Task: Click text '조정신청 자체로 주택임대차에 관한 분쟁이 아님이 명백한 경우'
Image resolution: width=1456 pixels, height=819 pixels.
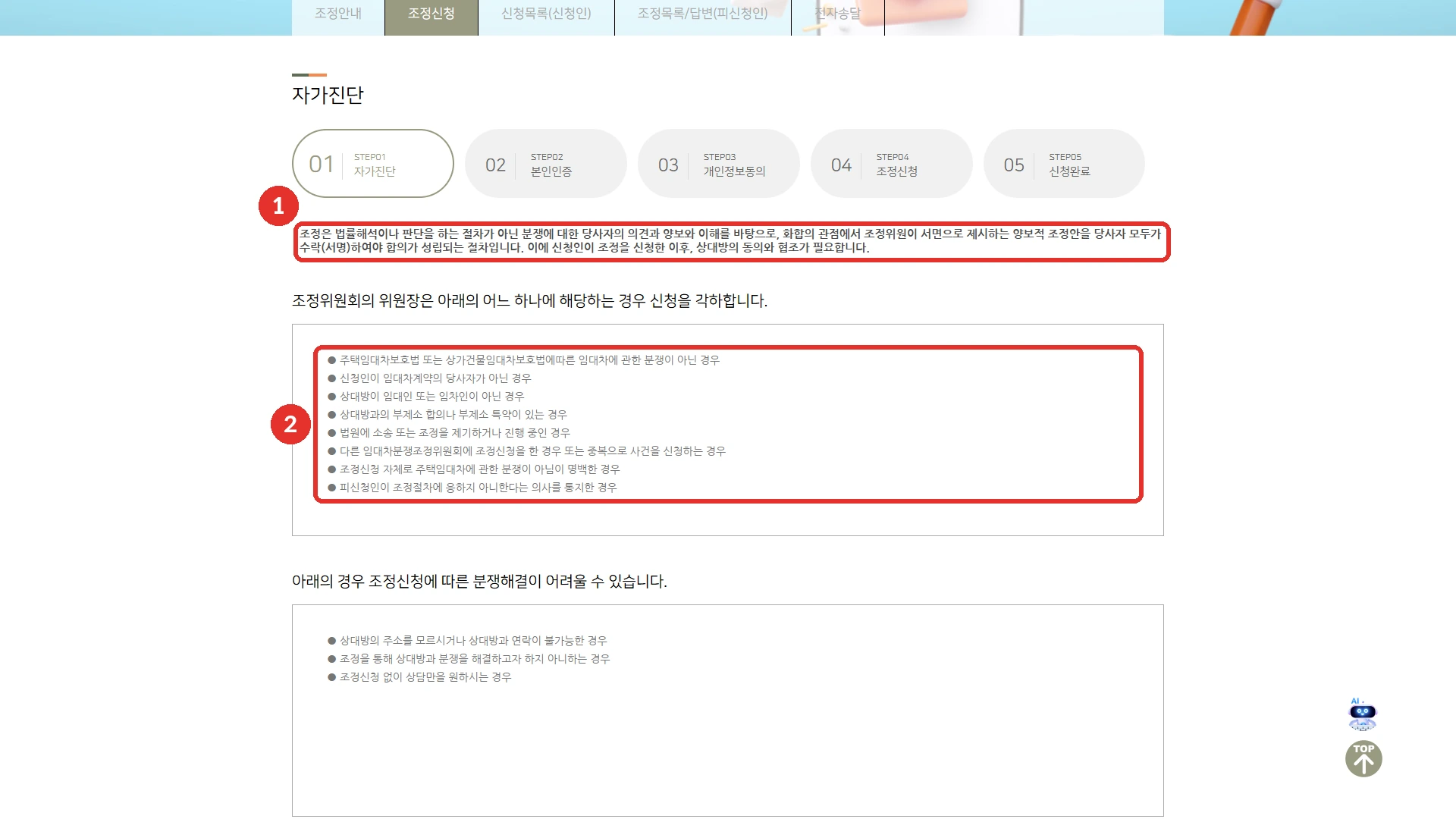Action: point(480,469)
